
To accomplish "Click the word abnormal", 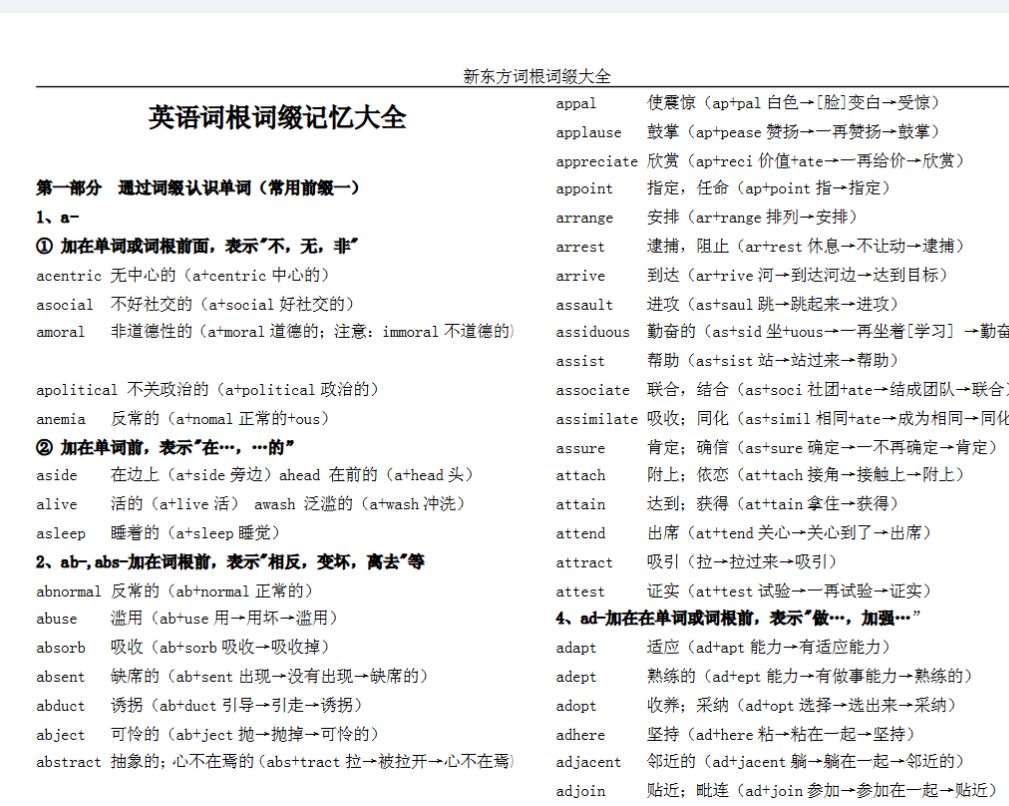I will pyautogui.click(x=68, y=592).
